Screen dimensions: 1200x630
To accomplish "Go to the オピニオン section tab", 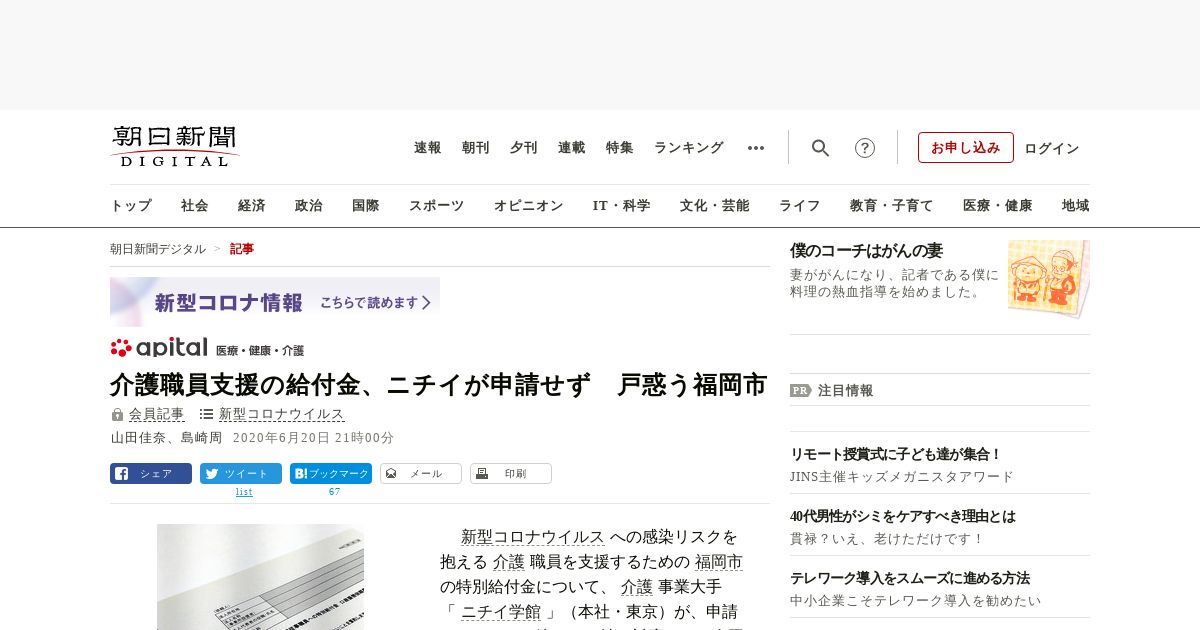I will pos(528,206).
